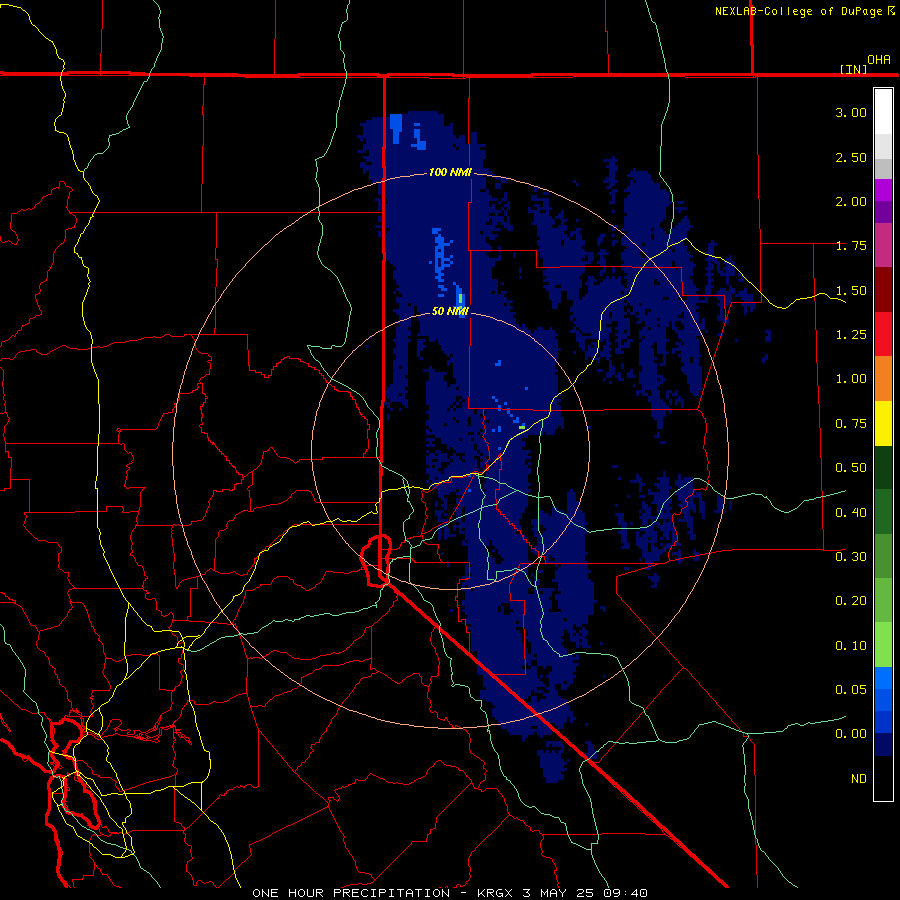Click the 0.40 legend value
This screenshot has height=900, width=900.
[851, 512]
